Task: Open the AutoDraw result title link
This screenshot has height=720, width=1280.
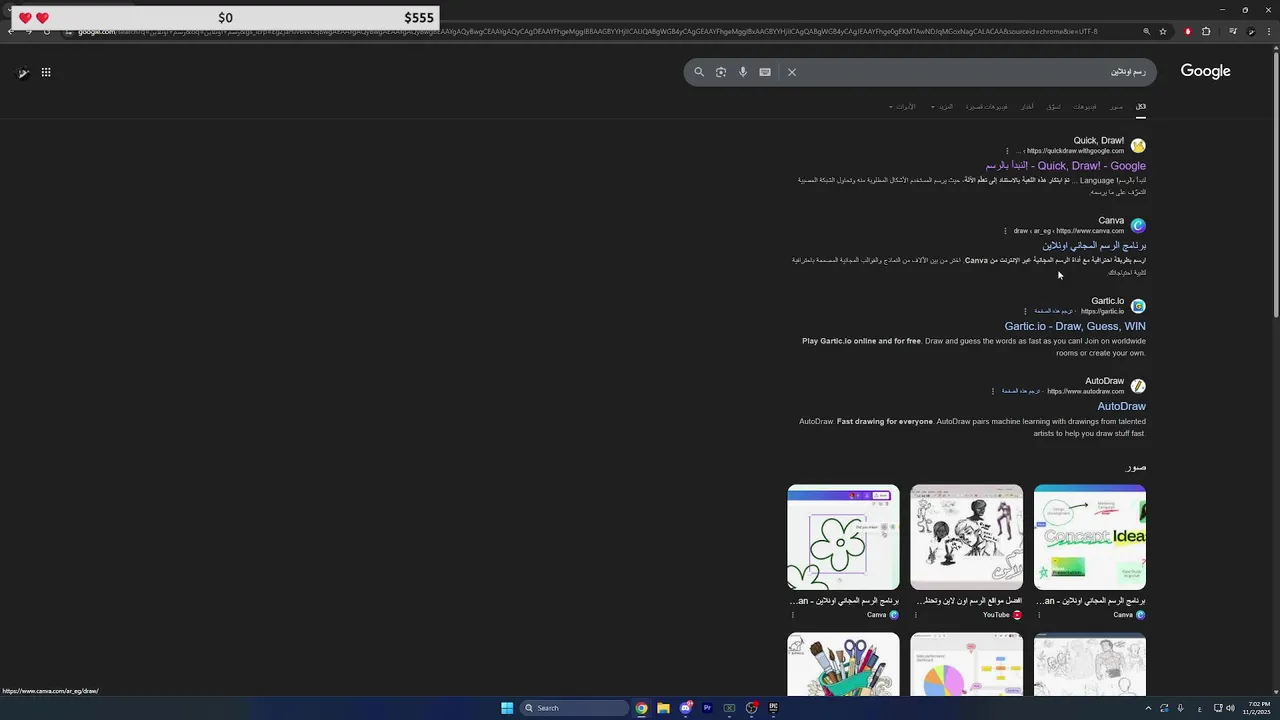Action: (1121, 406)
